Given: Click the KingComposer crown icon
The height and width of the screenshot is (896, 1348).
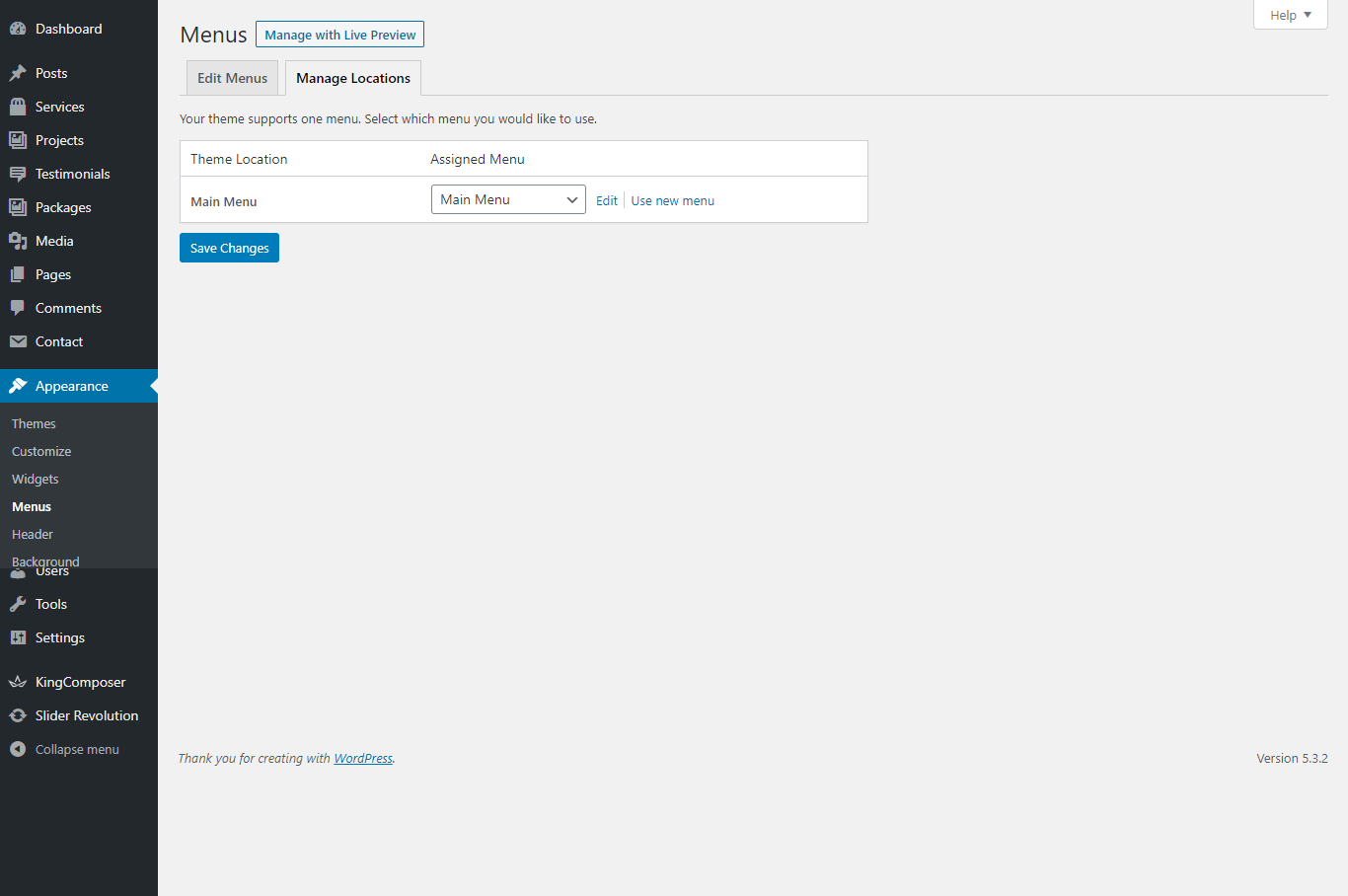Looking at the screenshot, I should tap(18, 682).
